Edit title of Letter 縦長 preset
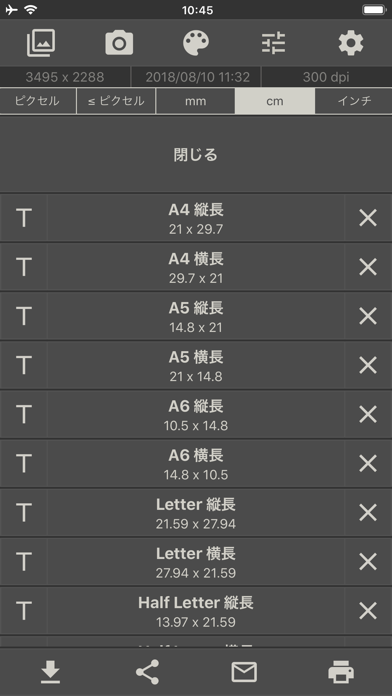This screenshot has height=696, width=392. click(24, 513)
